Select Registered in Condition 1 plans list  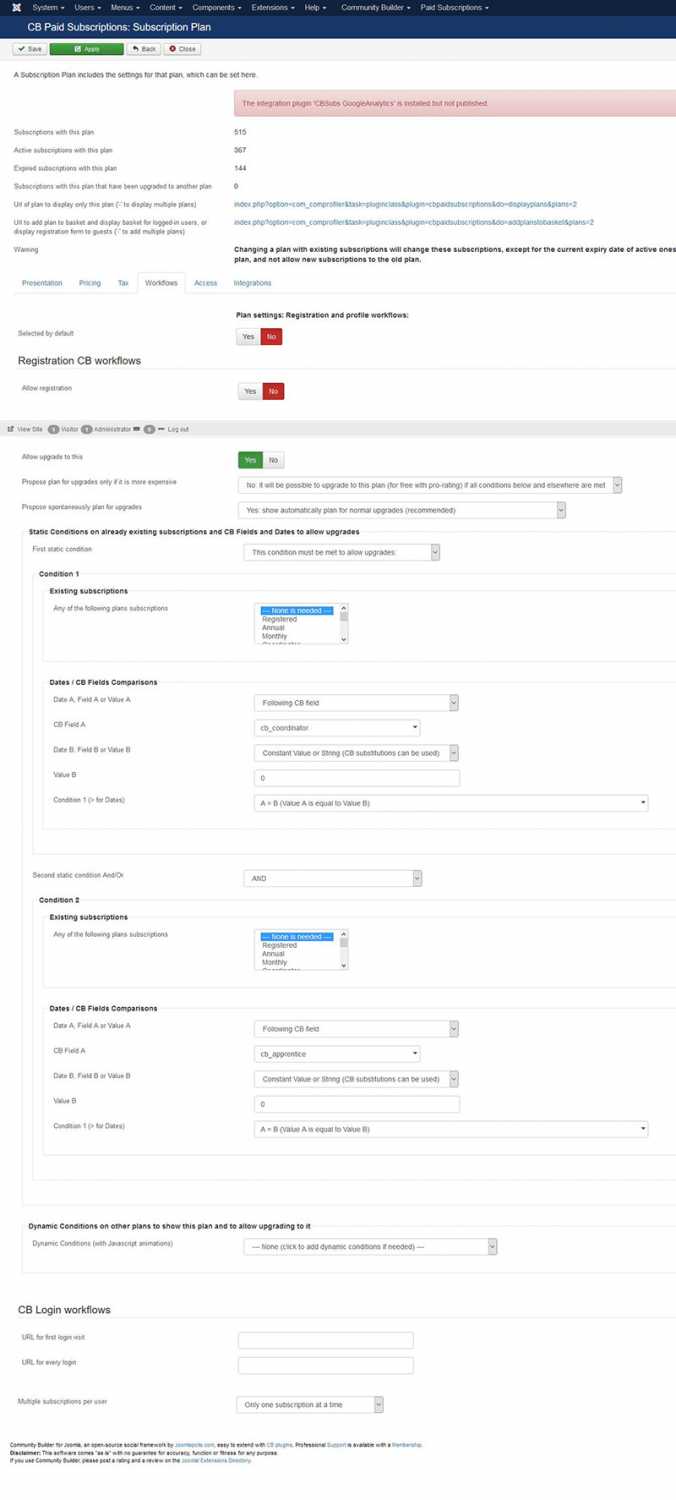279,619
